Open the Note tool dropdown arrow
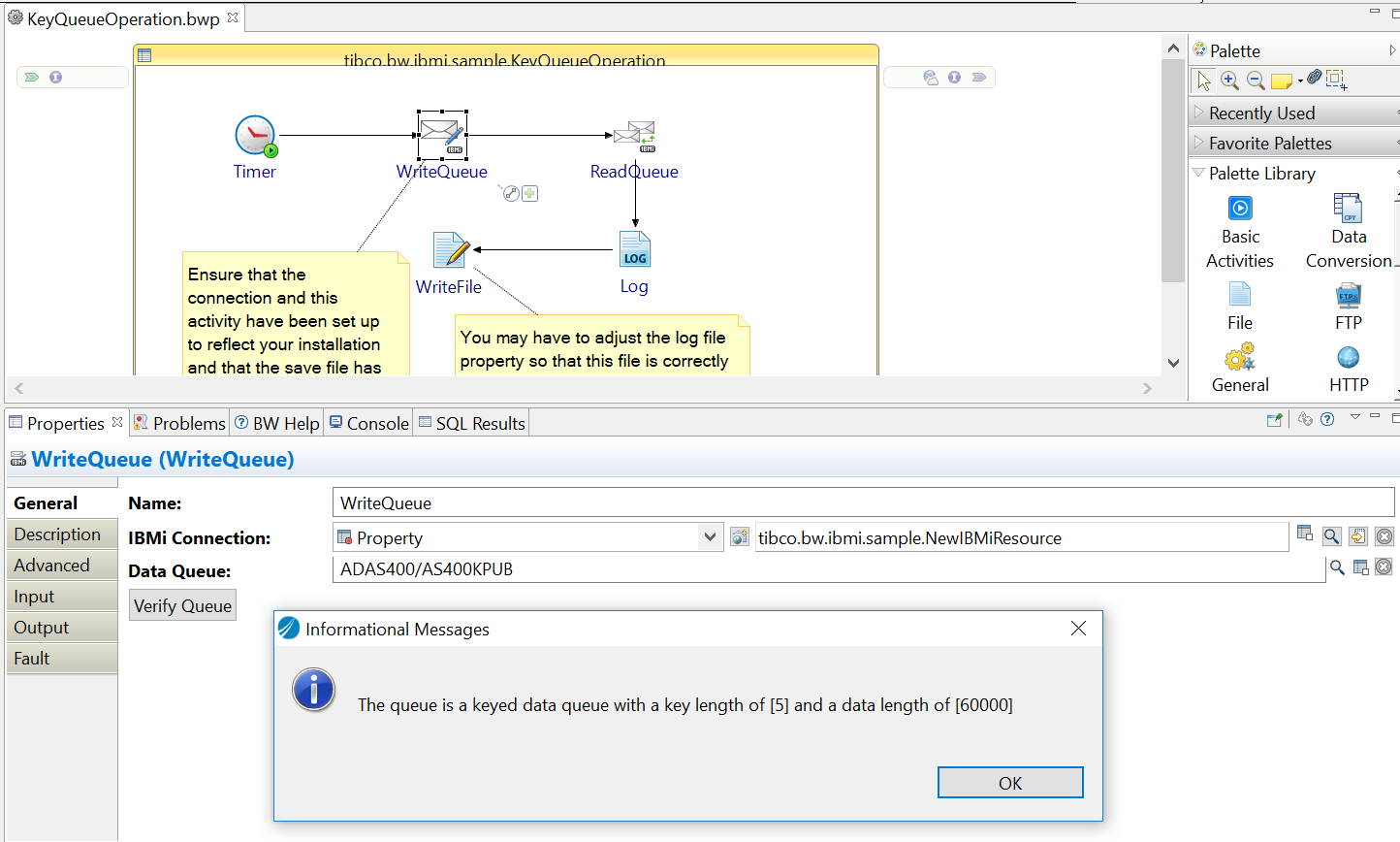1400x842 pixels. (1300, 81)
